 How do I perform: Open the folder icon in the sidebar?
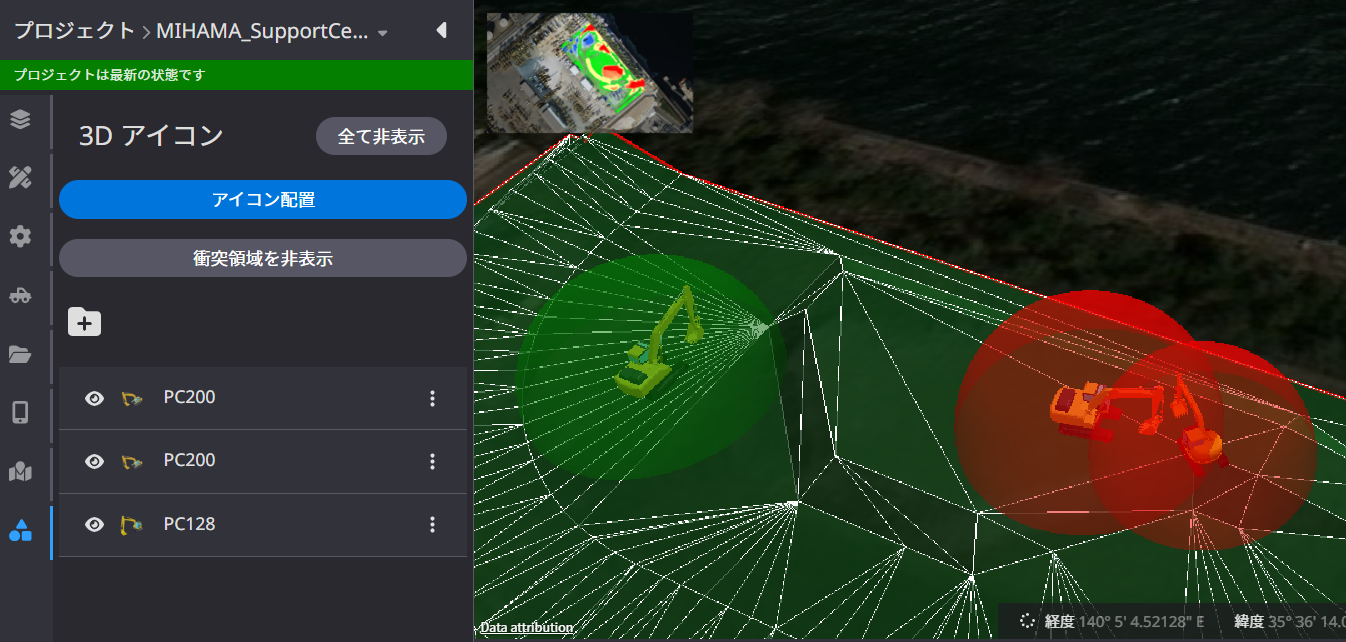point(20,354)
